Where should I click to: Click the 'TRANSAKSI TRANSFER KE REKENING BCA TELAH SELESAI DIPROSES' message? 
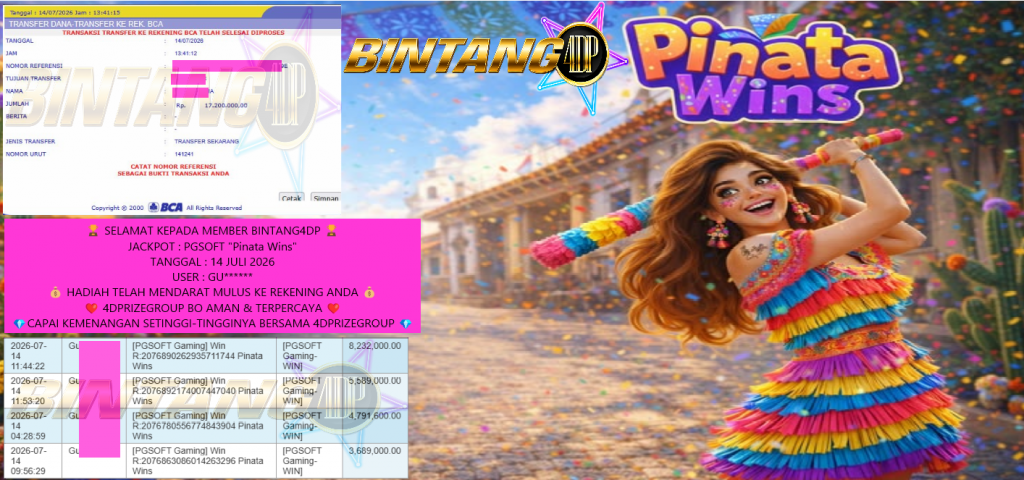(173, 33)
